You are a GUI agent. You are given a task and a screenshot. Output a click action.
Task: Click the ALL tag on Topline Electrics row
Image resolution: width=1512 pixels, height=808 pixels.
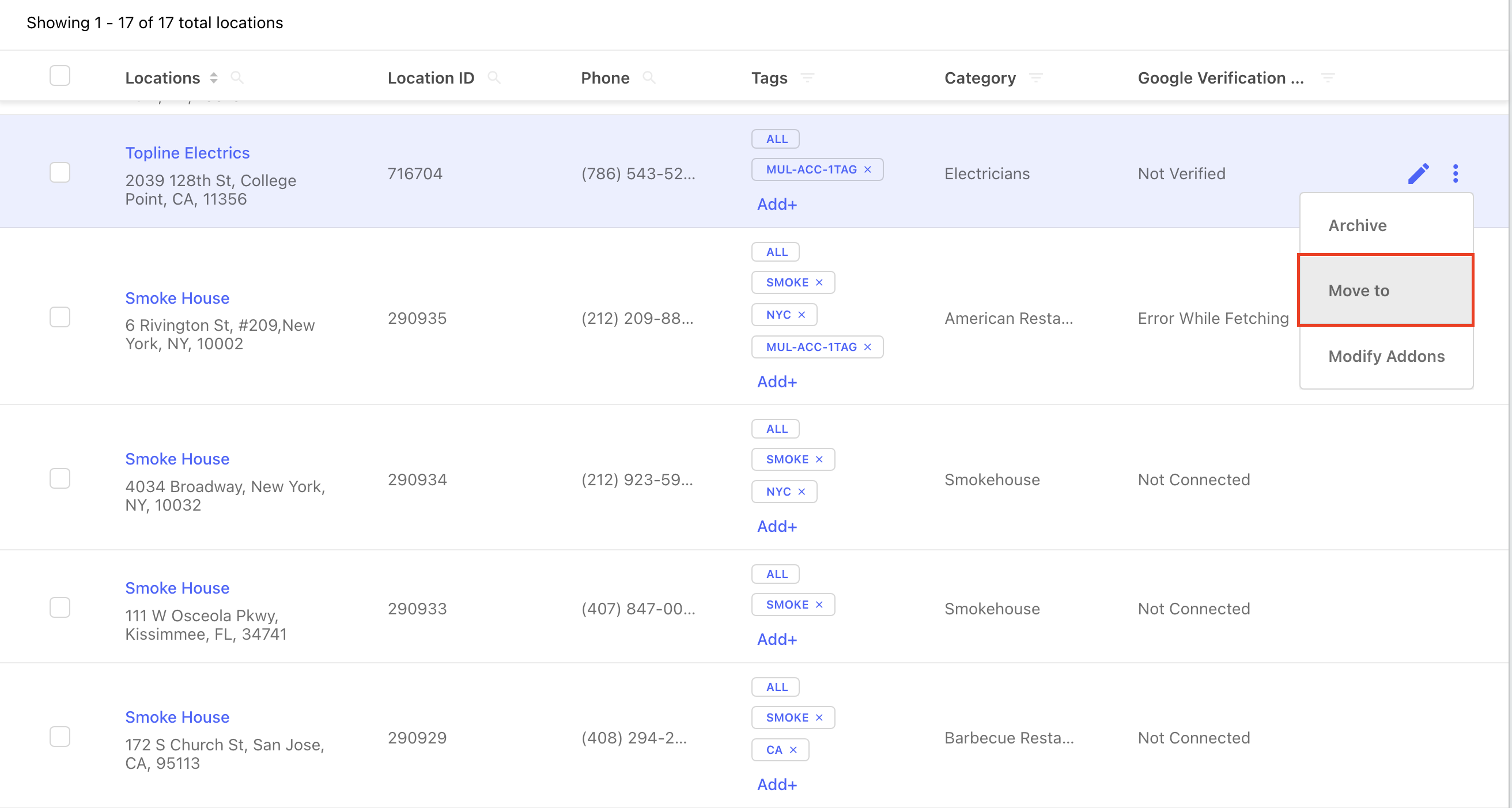click(x=776, y=139)
